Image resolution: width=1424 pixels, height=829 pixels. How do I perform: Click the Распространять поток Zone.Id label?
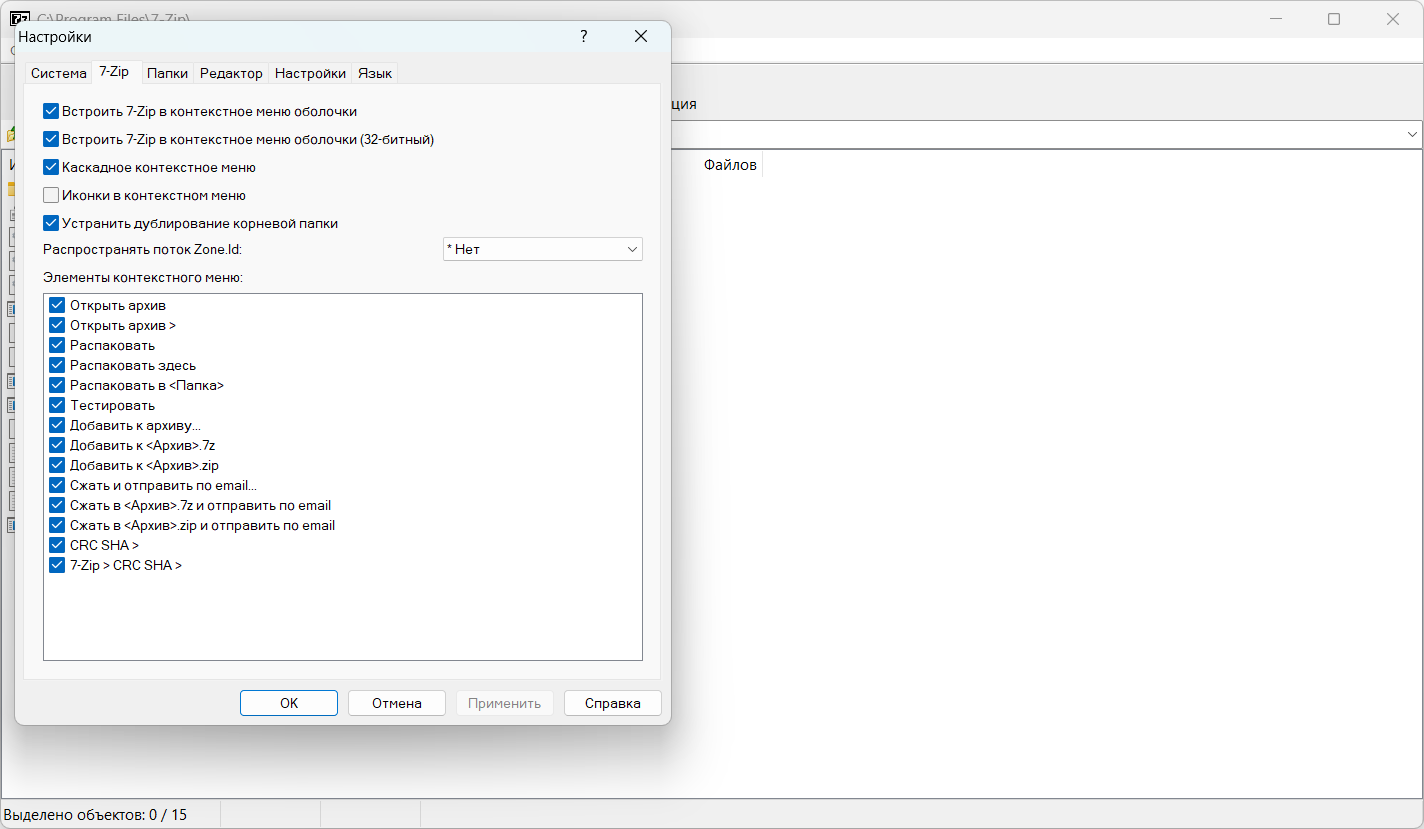point(143,249)
